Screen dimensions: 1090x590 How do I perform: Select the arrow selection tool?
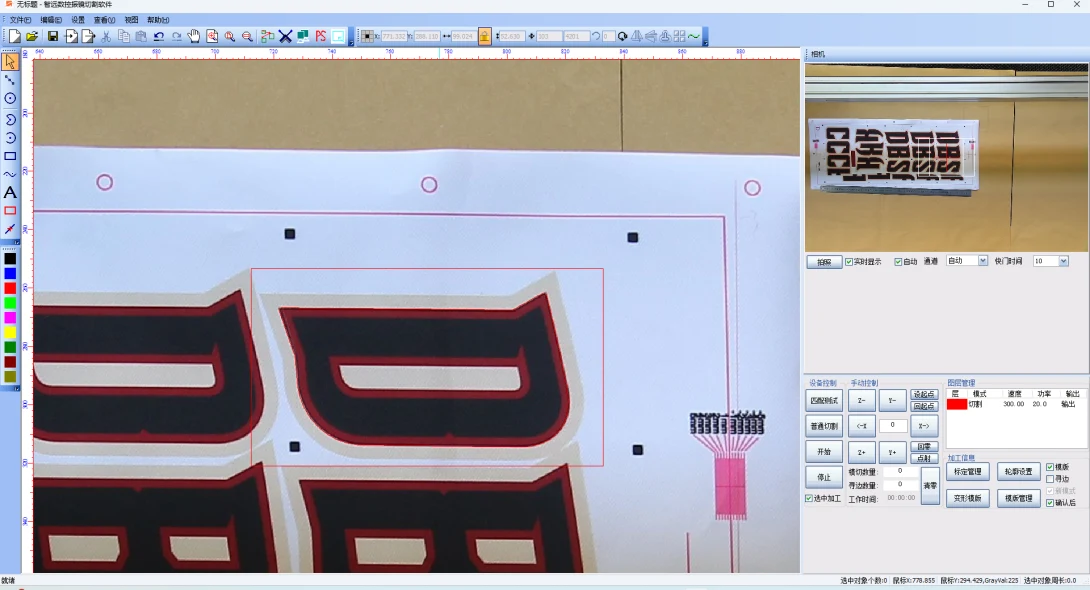point(10,62)
